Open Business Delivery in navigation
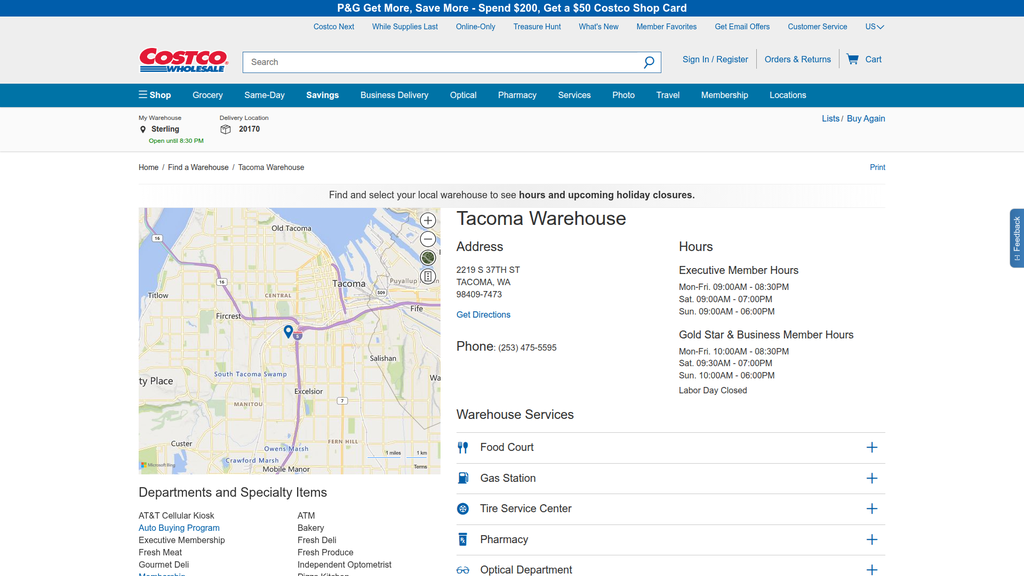The image size is (1024, 576). [394, 95]
